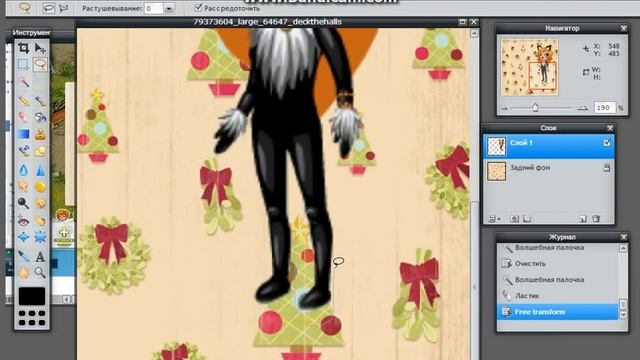The width and height of the screenshot is (640, 360).
Task: Select the Paint Bucket tool
Action: point(40,117)
